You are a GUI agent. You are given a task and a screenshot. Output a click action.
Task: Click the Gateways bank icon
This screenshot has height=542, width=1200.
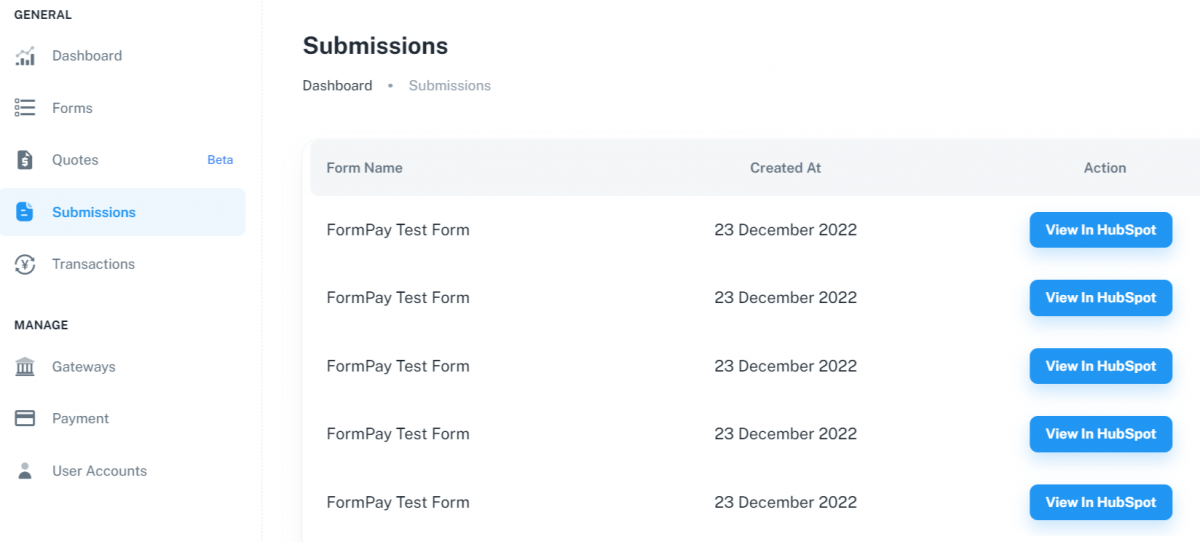pyautogui.click(x=25, y=367)
